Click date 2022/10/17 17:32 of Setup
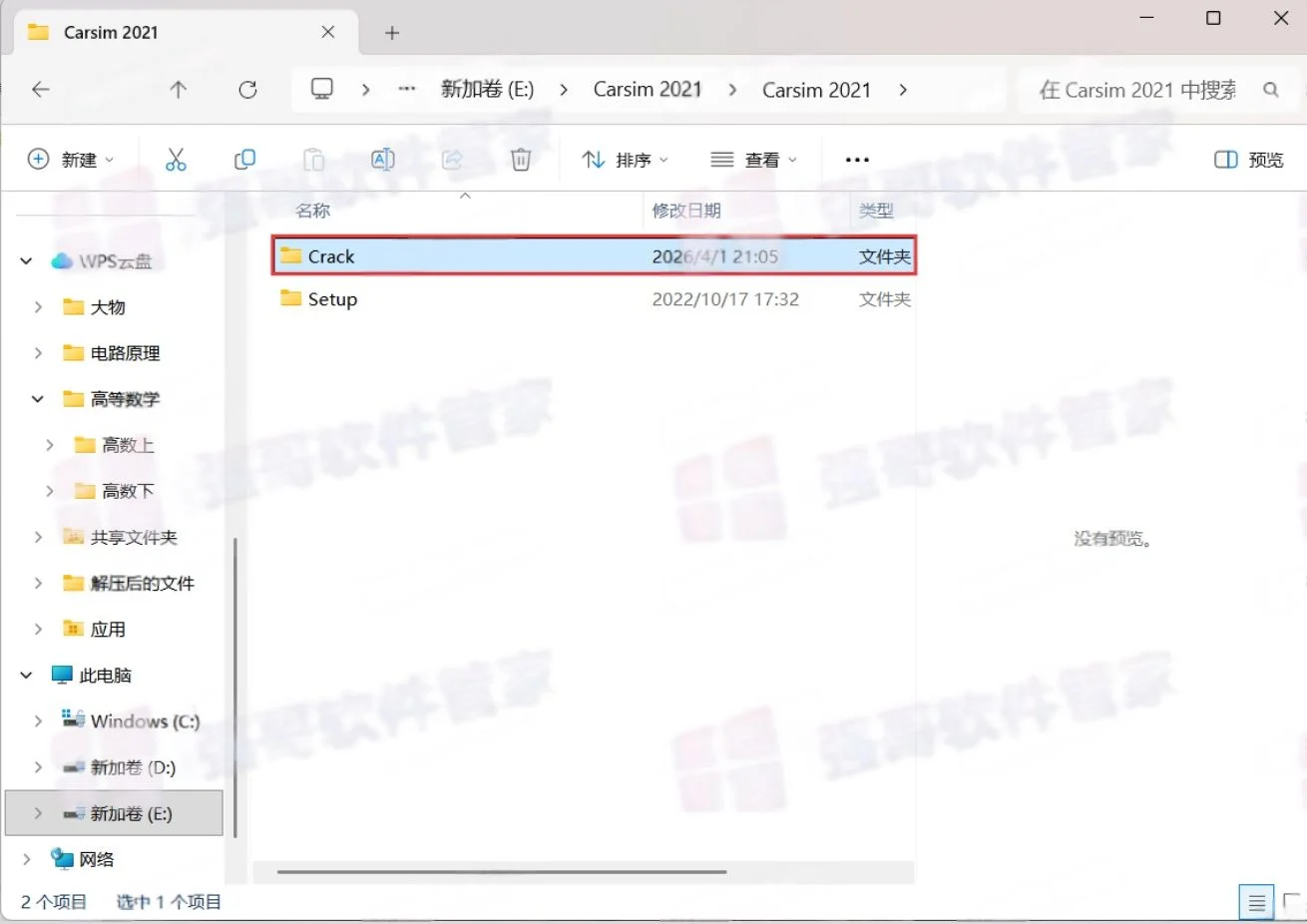The image size is (1307, 924). tap(725, 299)
